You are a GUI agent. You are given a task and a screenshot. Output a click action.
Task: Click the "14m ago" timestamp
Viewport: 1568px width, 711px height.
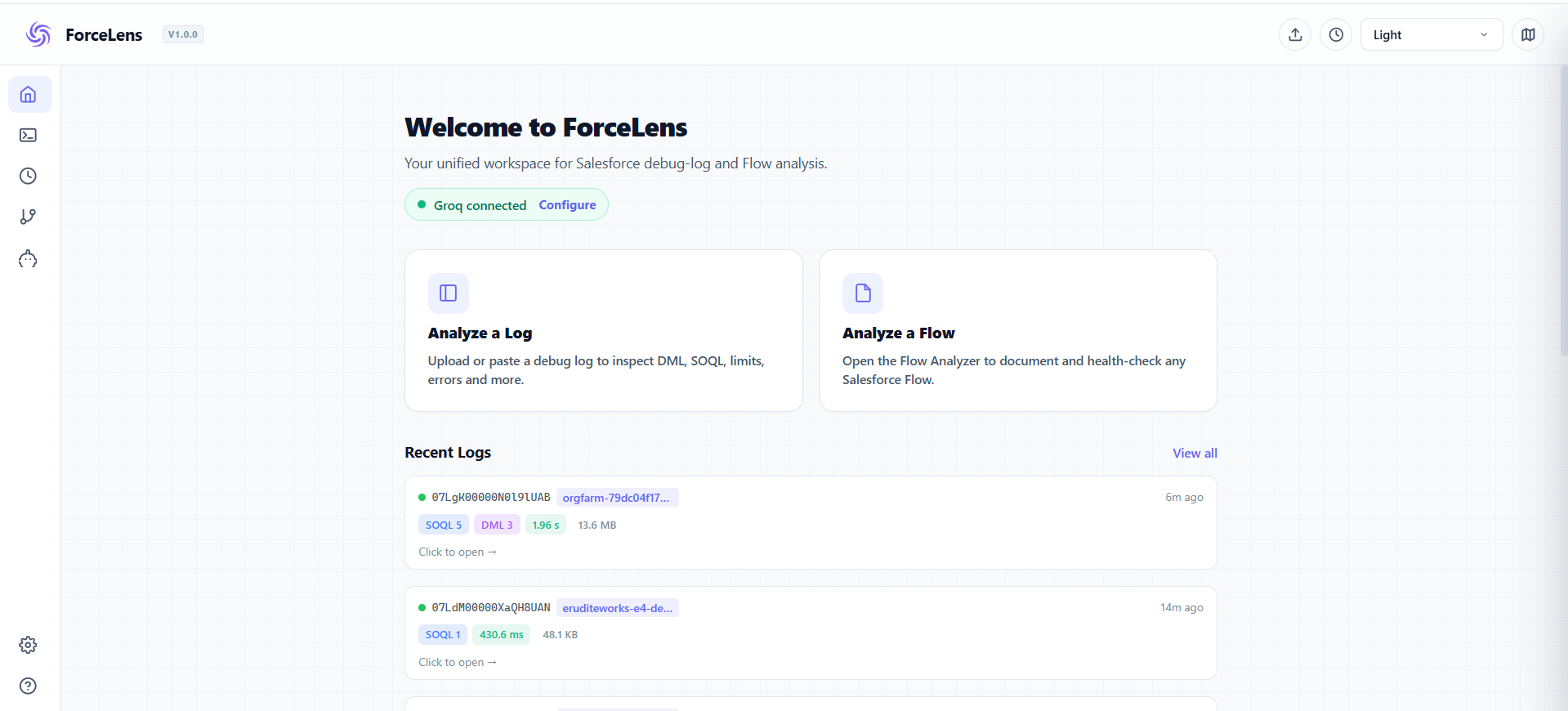point(1182,608)
